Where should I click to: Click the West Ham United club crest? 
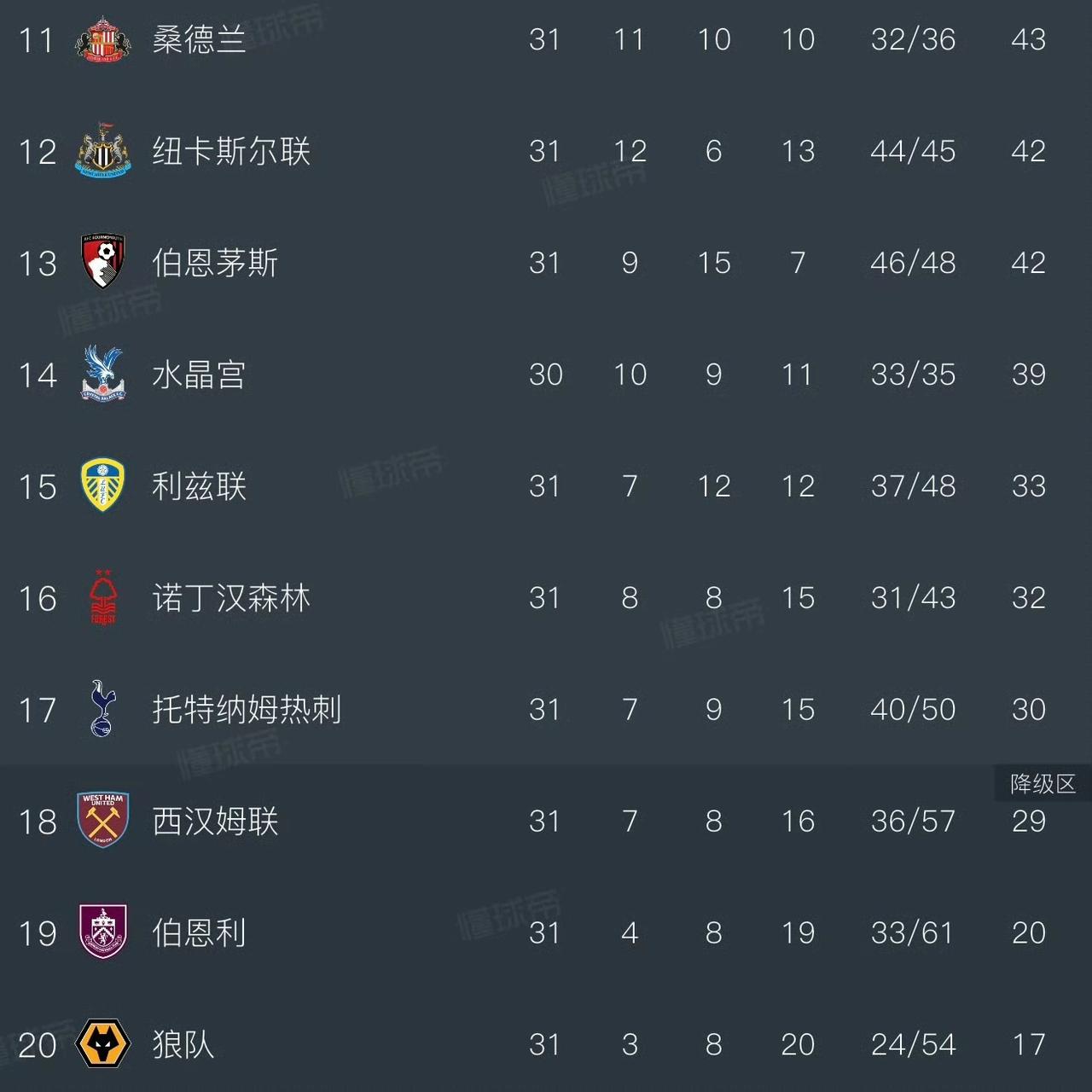point(104,822)
